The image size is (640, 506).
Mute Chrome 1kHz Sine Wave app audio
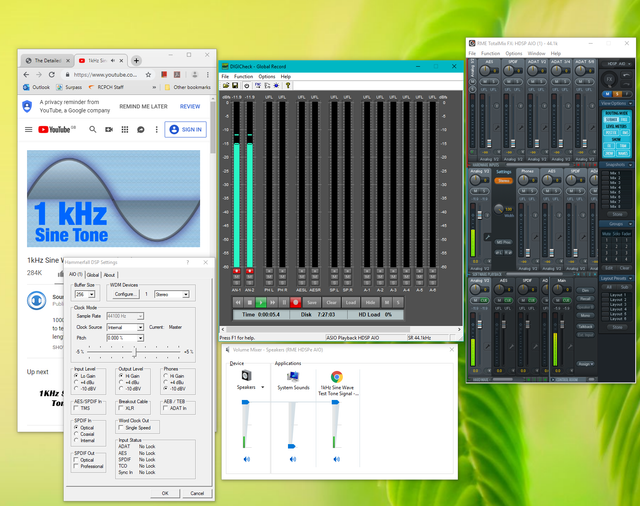point(336,459)
